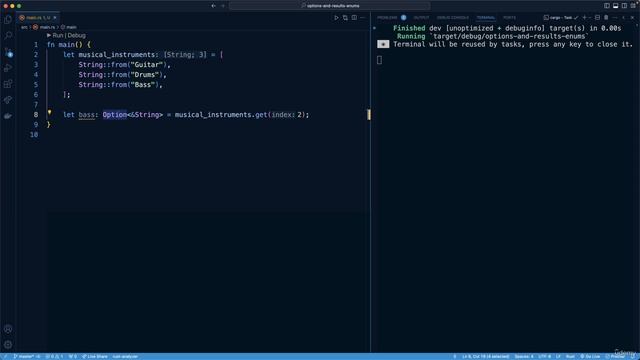Split the editor to the right
640x360 pixels.
[x=354, y=18]
